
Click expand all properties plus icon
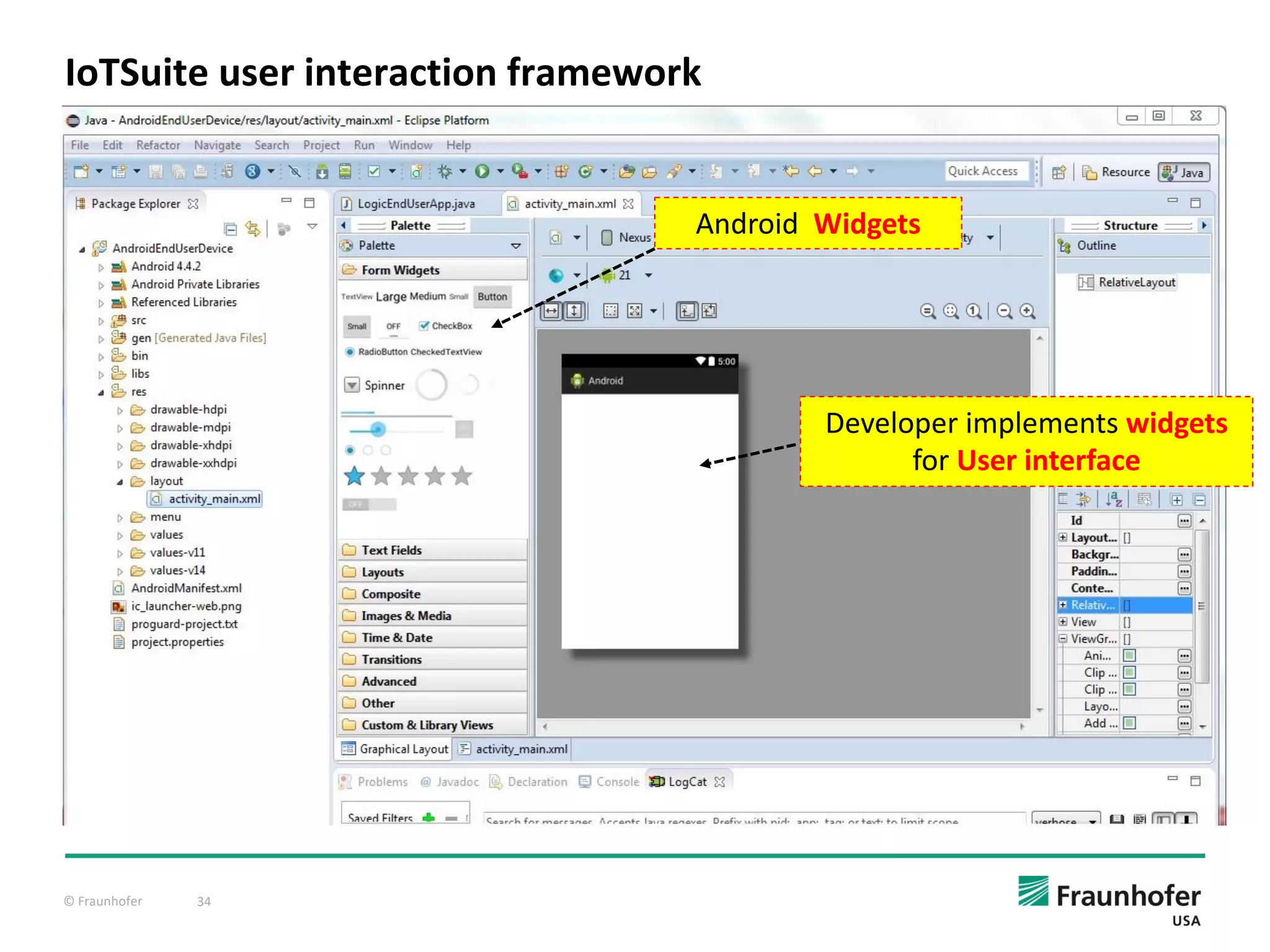click(1176, 500)
